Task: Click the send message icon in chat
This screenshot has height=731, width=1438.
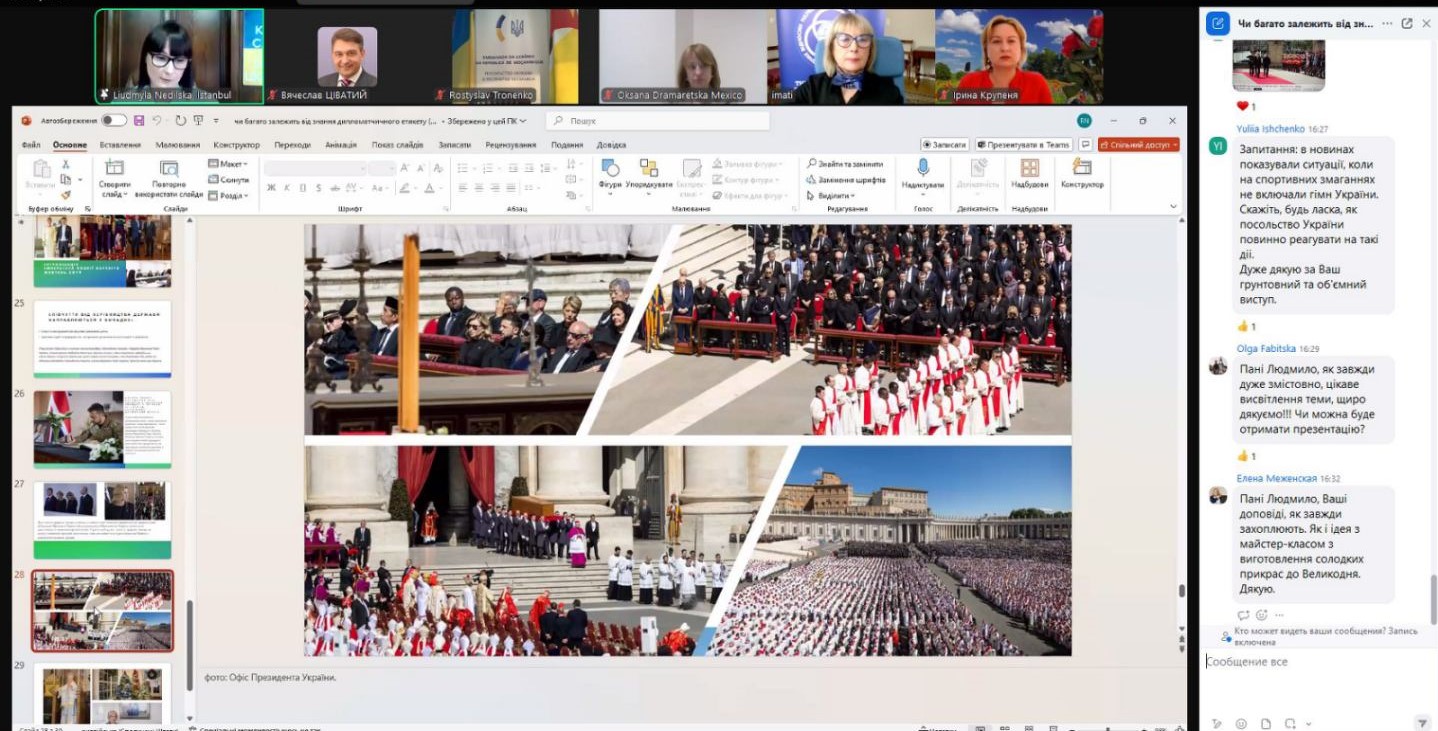Action: (1422, 723)
